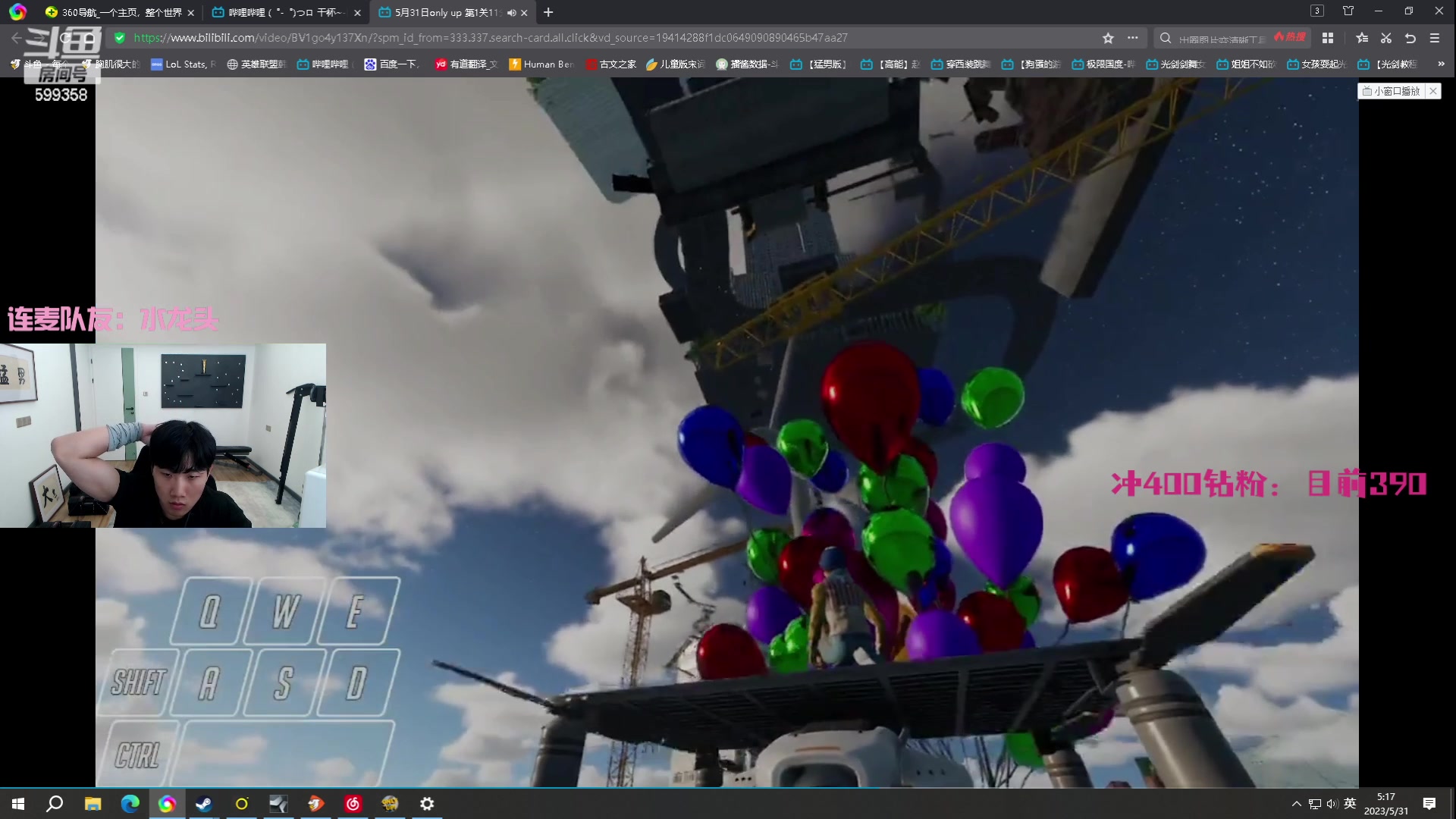Screen dimensions: 1456x819
Task: Open the LoL Stats bookmark
Action: (x=184, y=64)
